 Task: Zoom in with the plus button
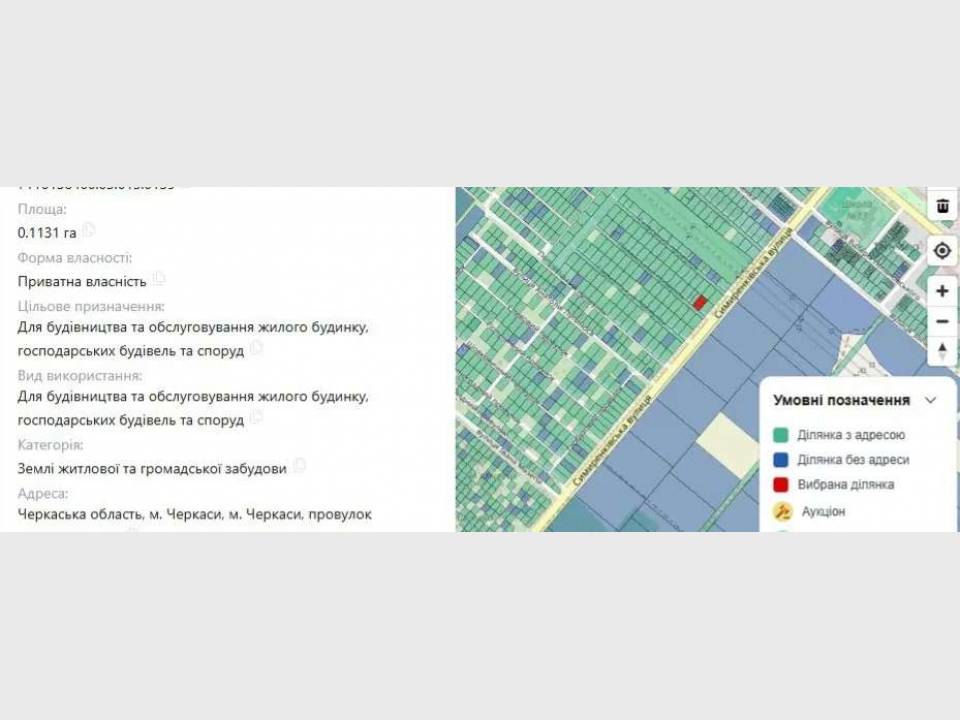(x=942, y=291)
